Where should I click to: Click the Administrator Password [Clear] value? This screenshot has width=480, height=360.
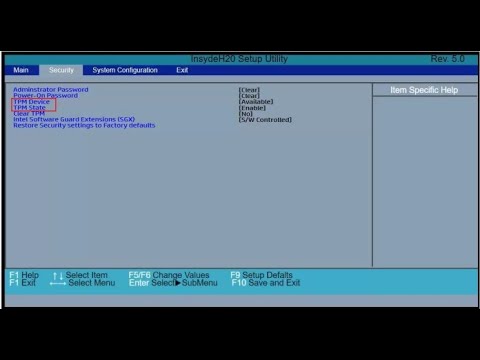click(249, 90)
